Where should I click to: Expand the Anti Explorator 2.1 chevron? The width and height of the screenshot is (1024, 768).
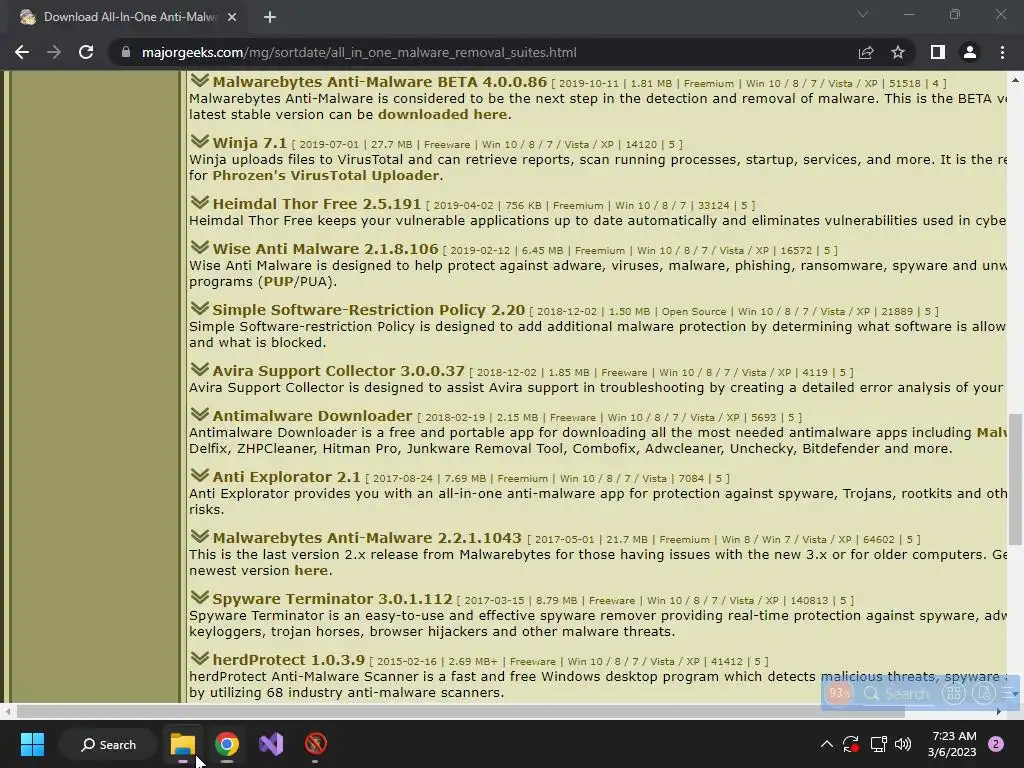point(200,476)
